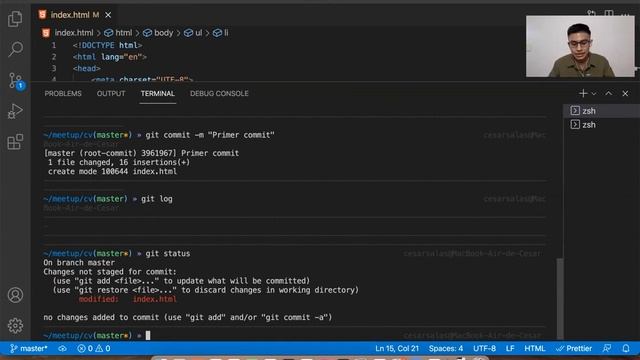Open Run and Debug view
The width and height of the screenshot is (640, 360).
coord(15,111)
